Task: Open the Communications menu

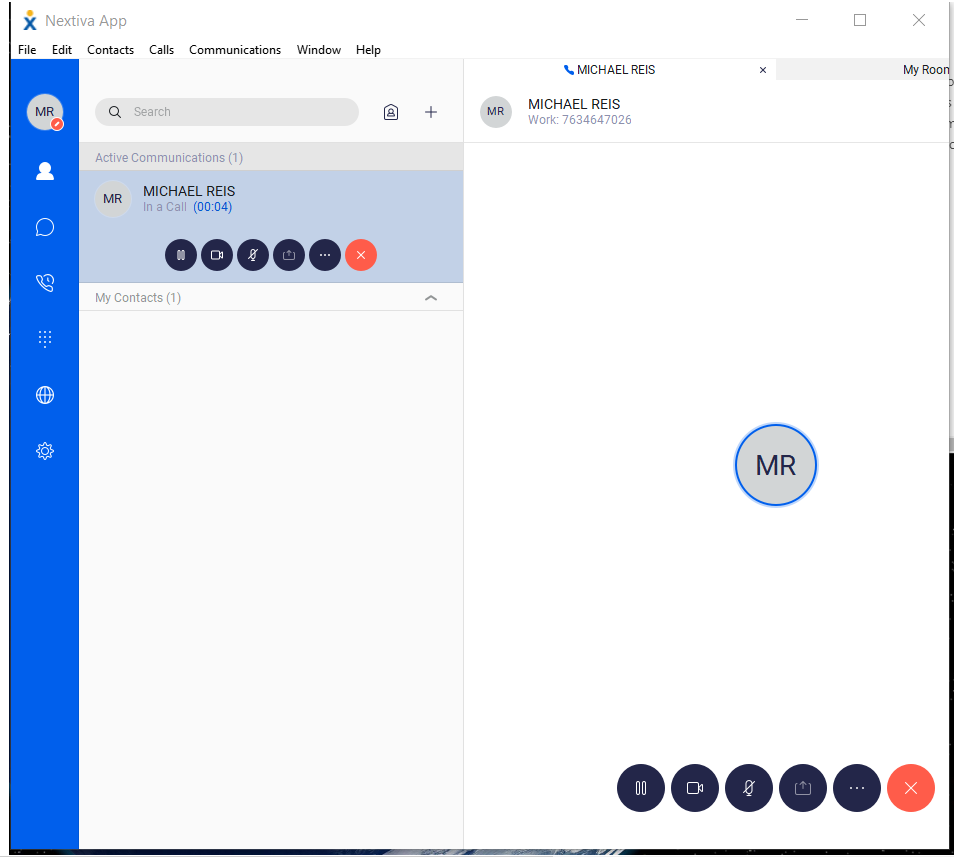Action: click(235, 50)
